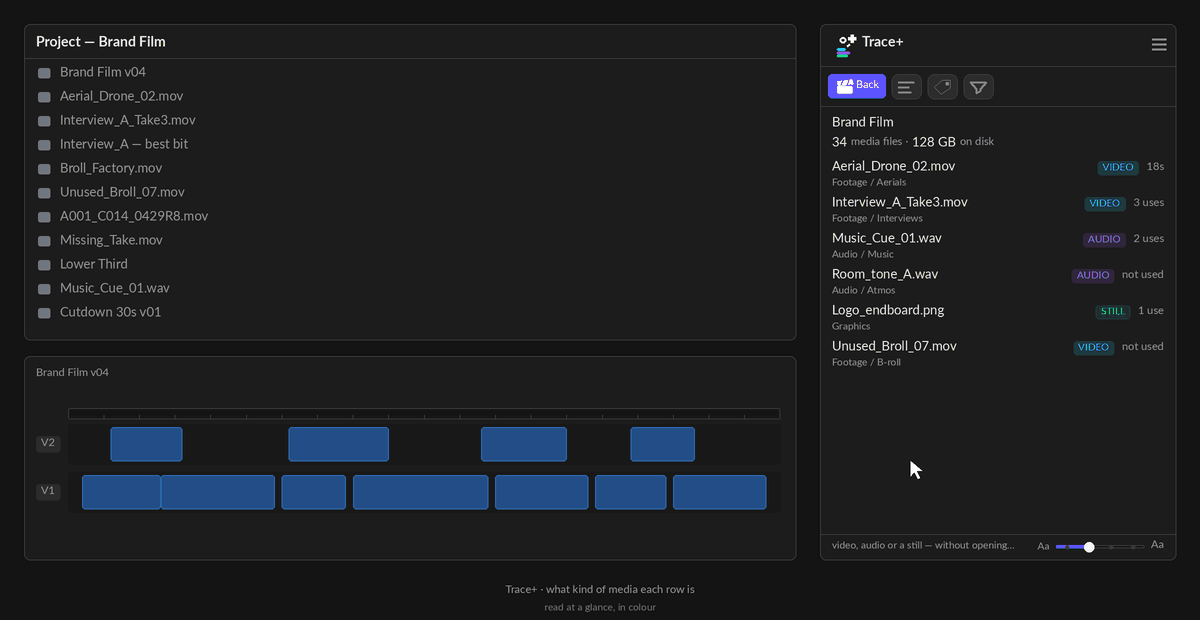The image size is (1200, 620).
Task: Click AUDIO tag on Music_Cue_01.wav row
Action: (x=1104, y=240)
